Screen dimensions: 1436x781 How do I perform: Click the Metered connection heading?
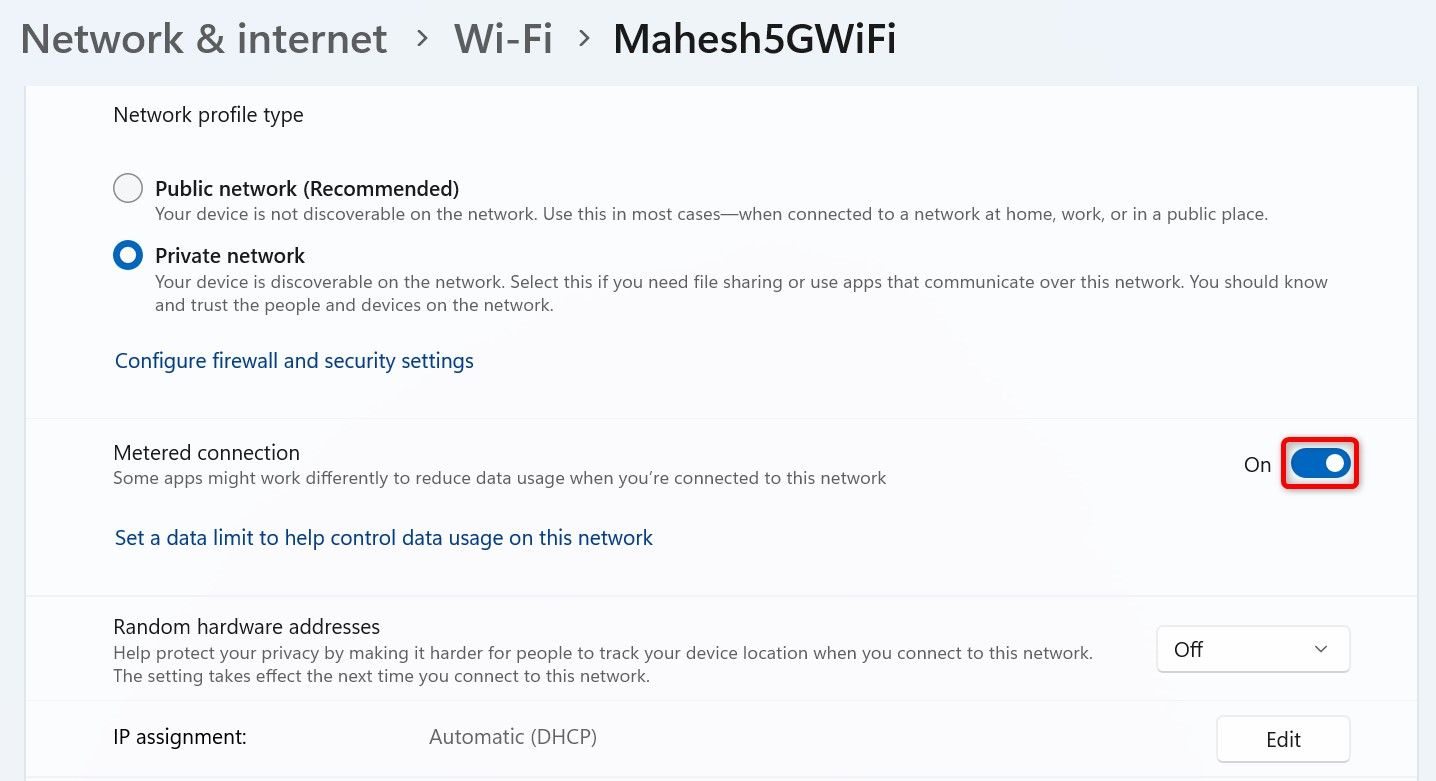pyautogui.click(x=207, y=453)
